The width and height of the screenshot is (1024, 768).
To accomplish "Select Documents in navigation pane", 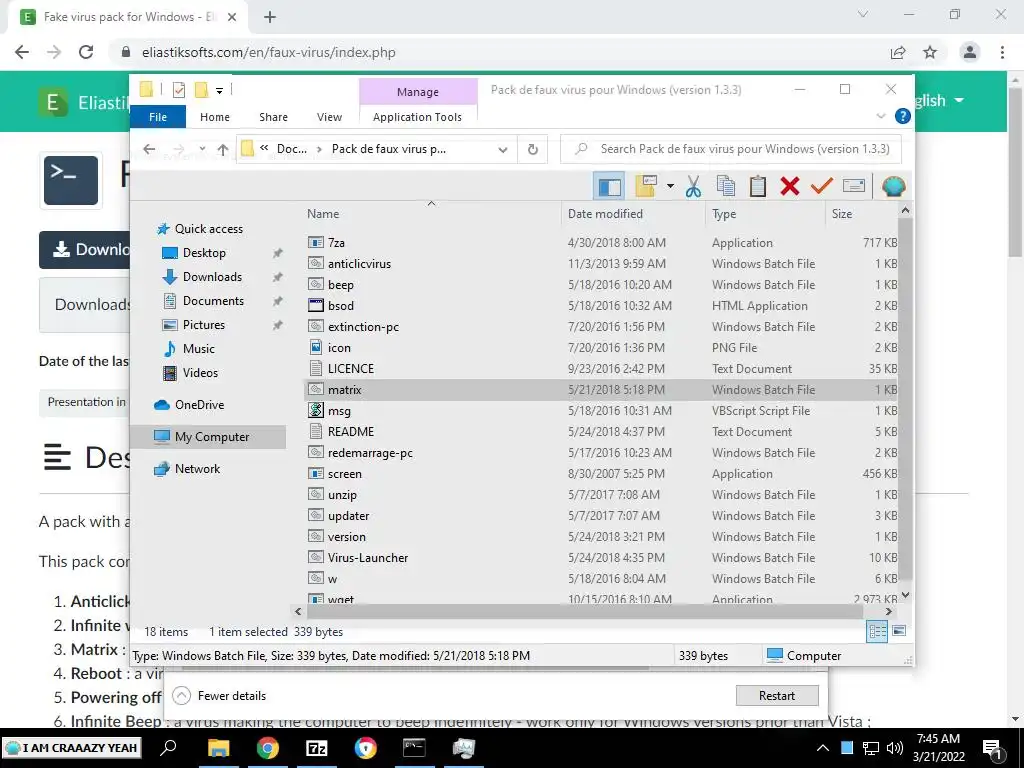I will 213,301.
